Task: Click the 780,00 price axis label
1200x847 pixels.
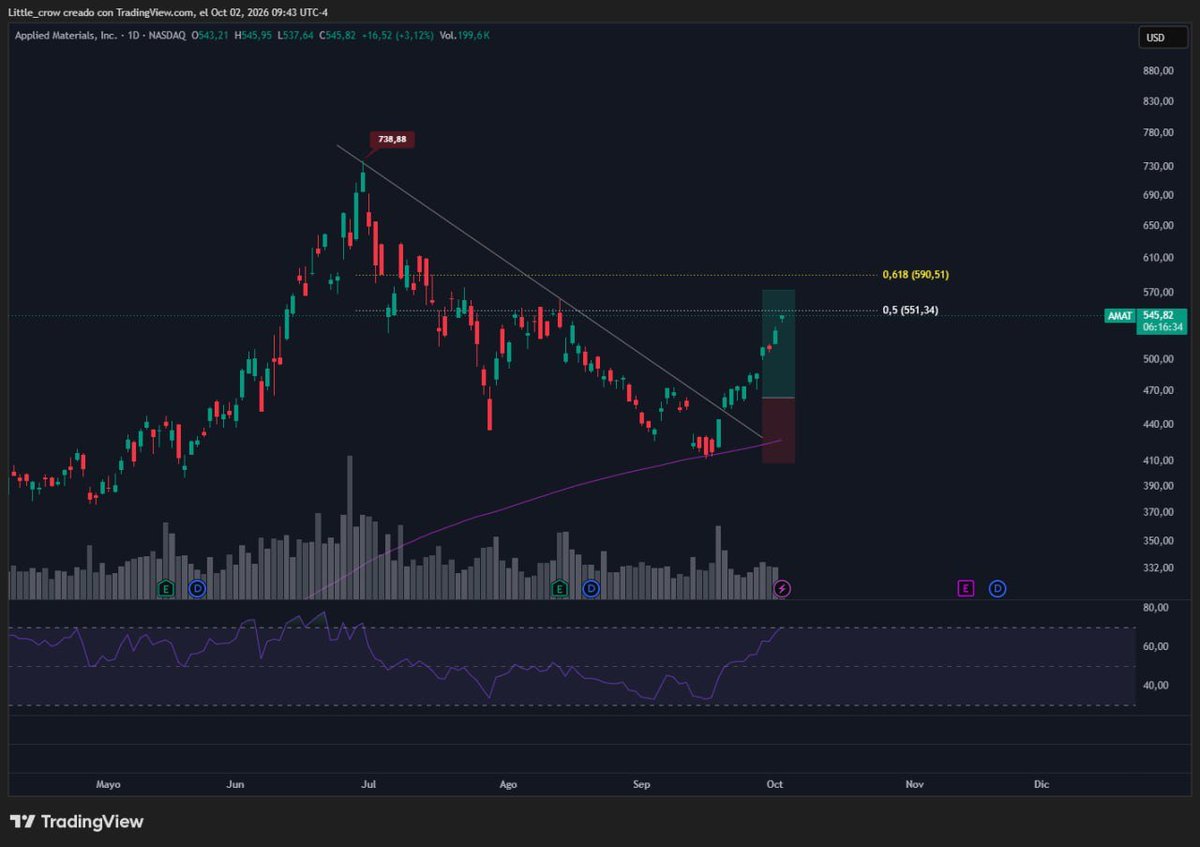Action: (1158, 133)
